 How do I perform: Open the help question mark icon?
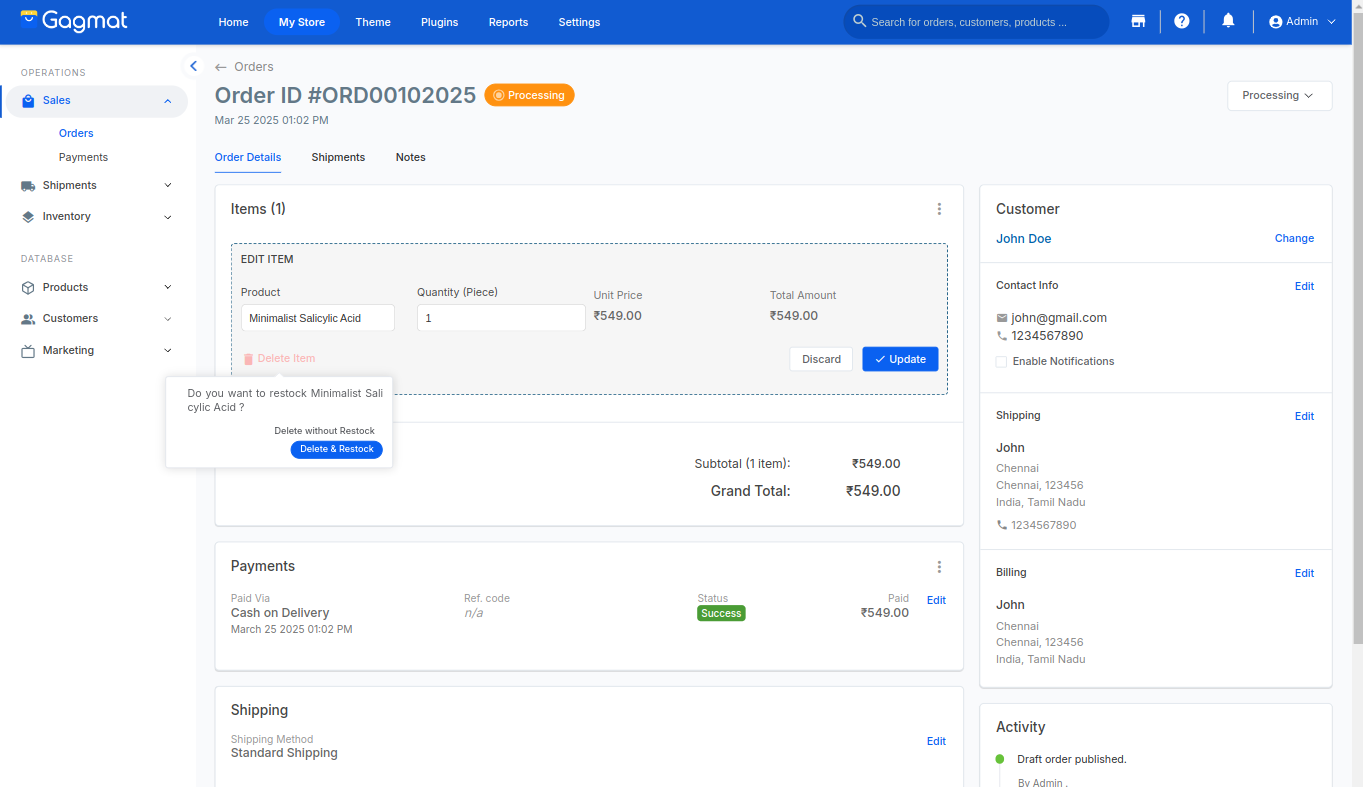coord(1182,21)
